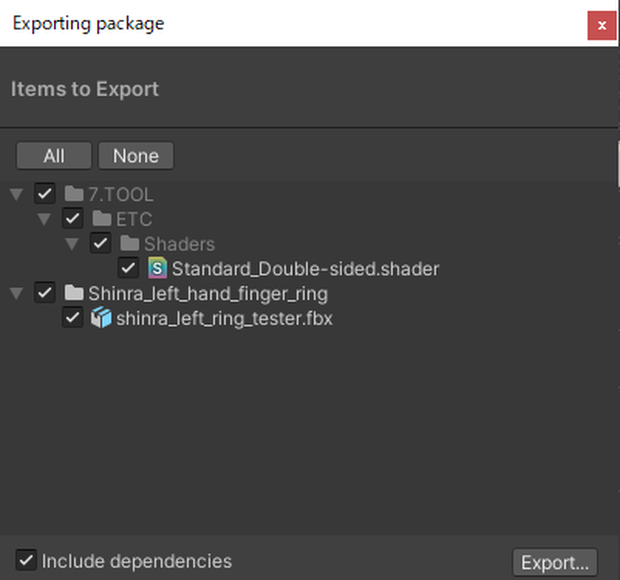Collapse the ETC folder arrow
The image size is (620, 580).
click(x=44, y=219)
